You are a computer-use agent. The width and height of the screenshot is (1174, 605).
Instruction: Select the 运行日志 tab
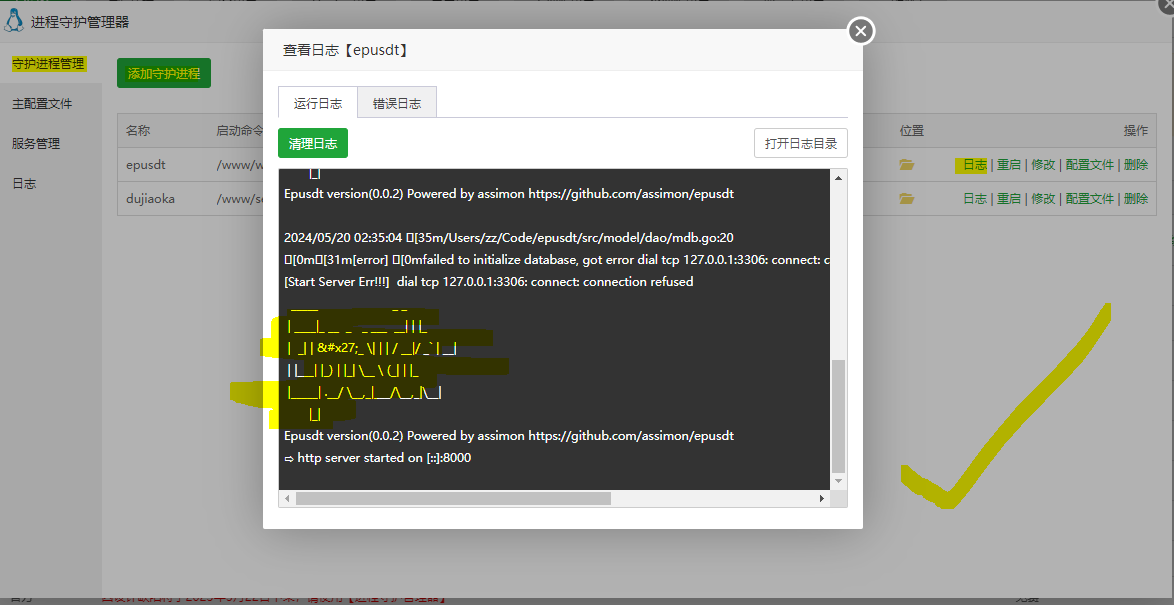317,103
